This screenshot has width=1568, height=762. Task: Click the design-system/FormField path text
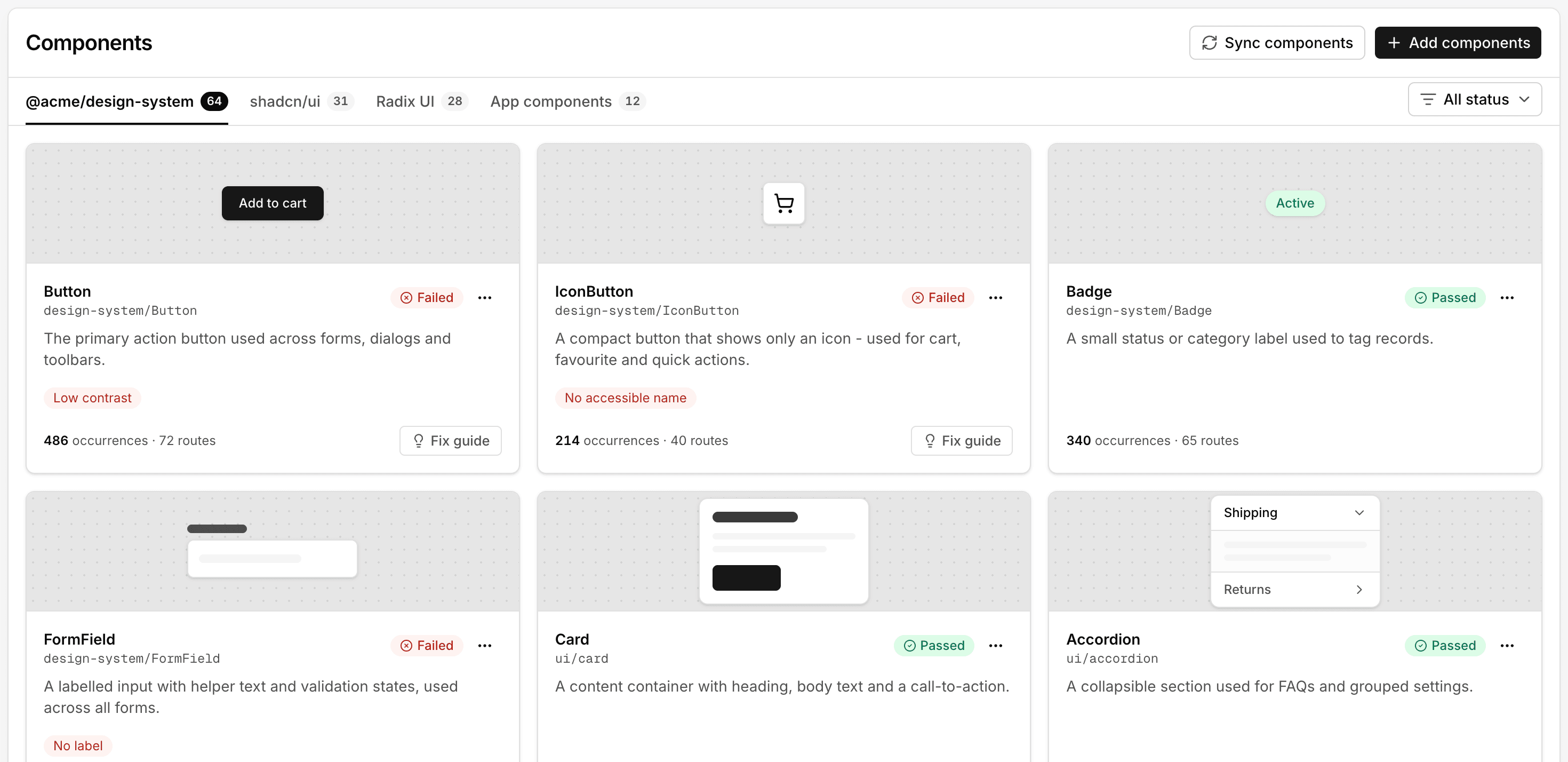[132, 658]
